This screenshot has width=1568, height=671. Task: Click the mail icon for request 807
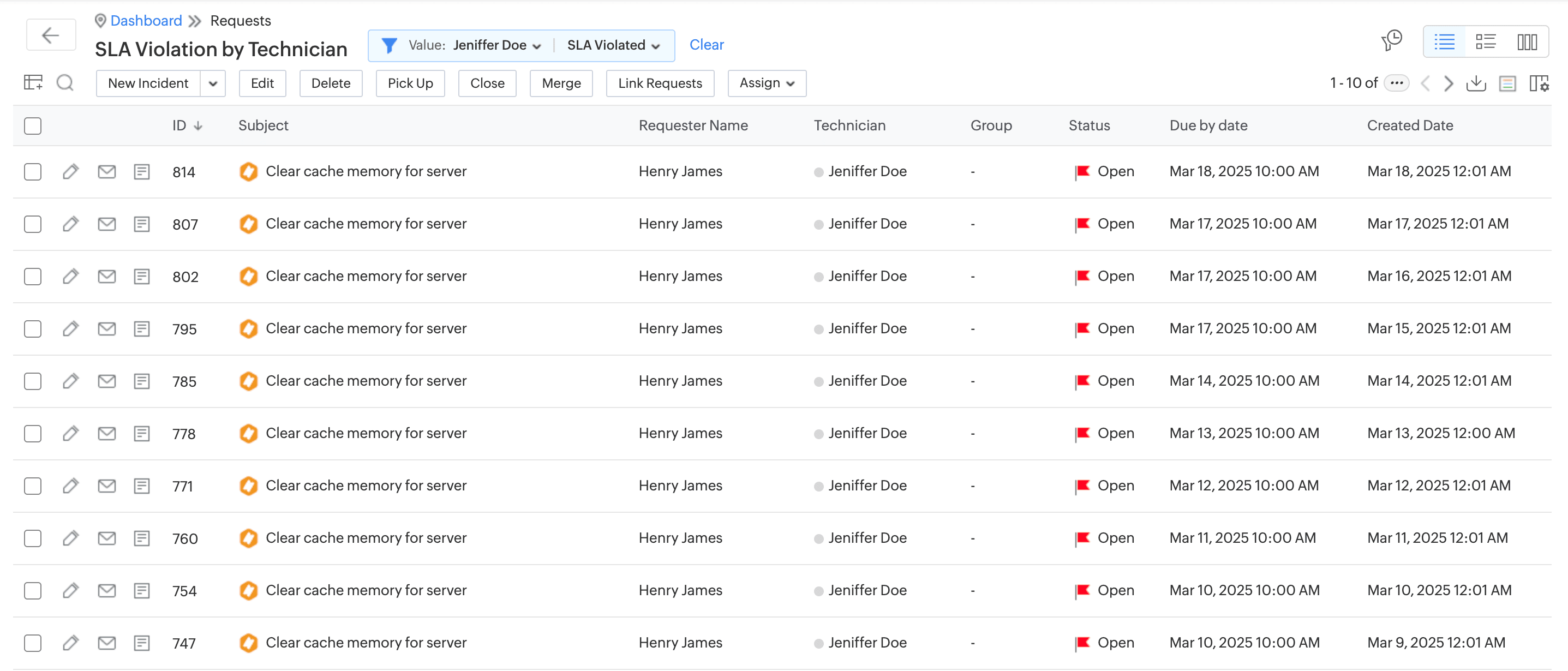tap(106, 224)
